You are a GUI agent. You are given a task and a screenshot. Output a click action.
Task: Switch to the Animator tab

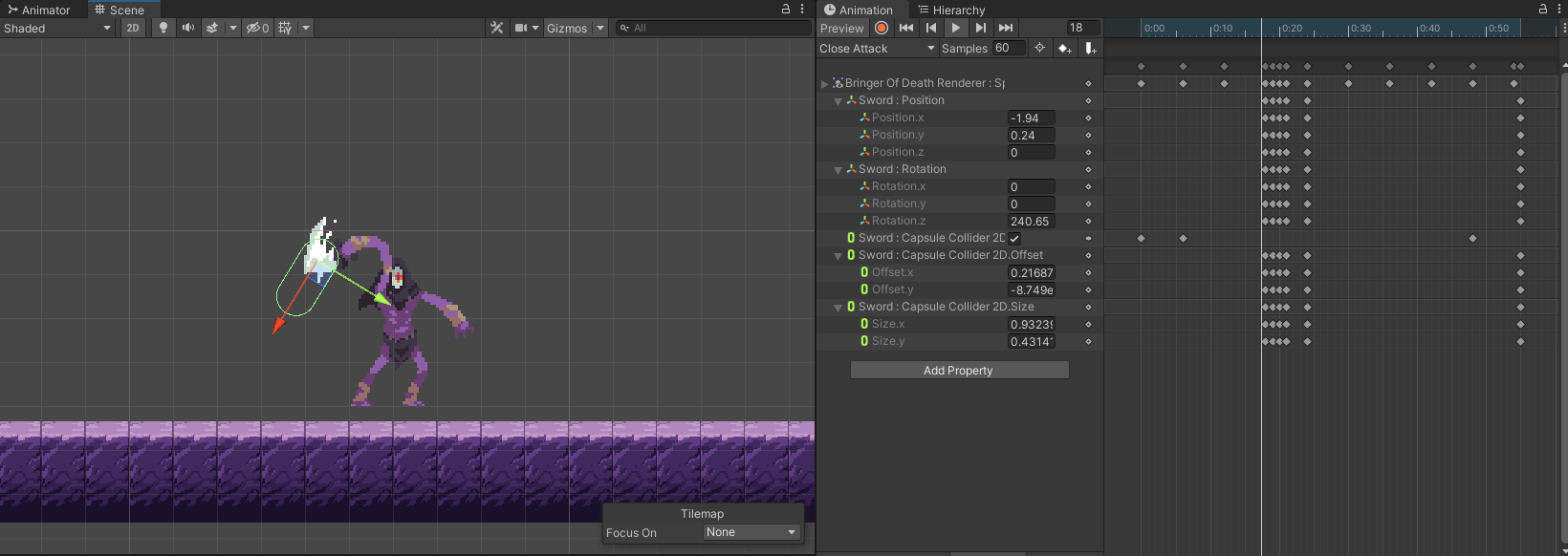tap(39, 10)
